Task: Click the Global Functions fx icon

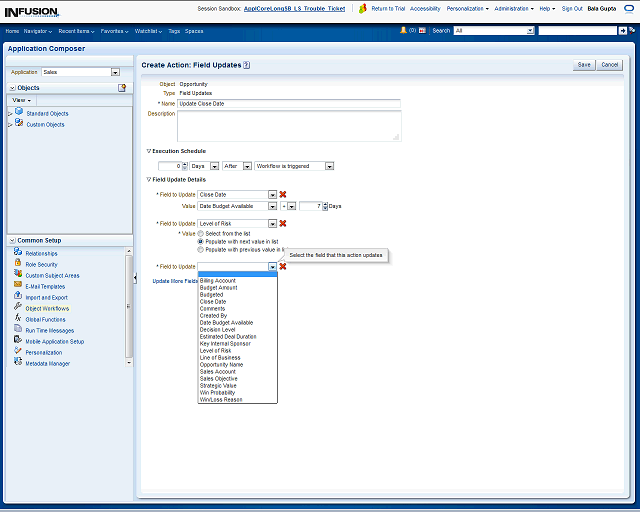Action: click(x=18, y=319)
